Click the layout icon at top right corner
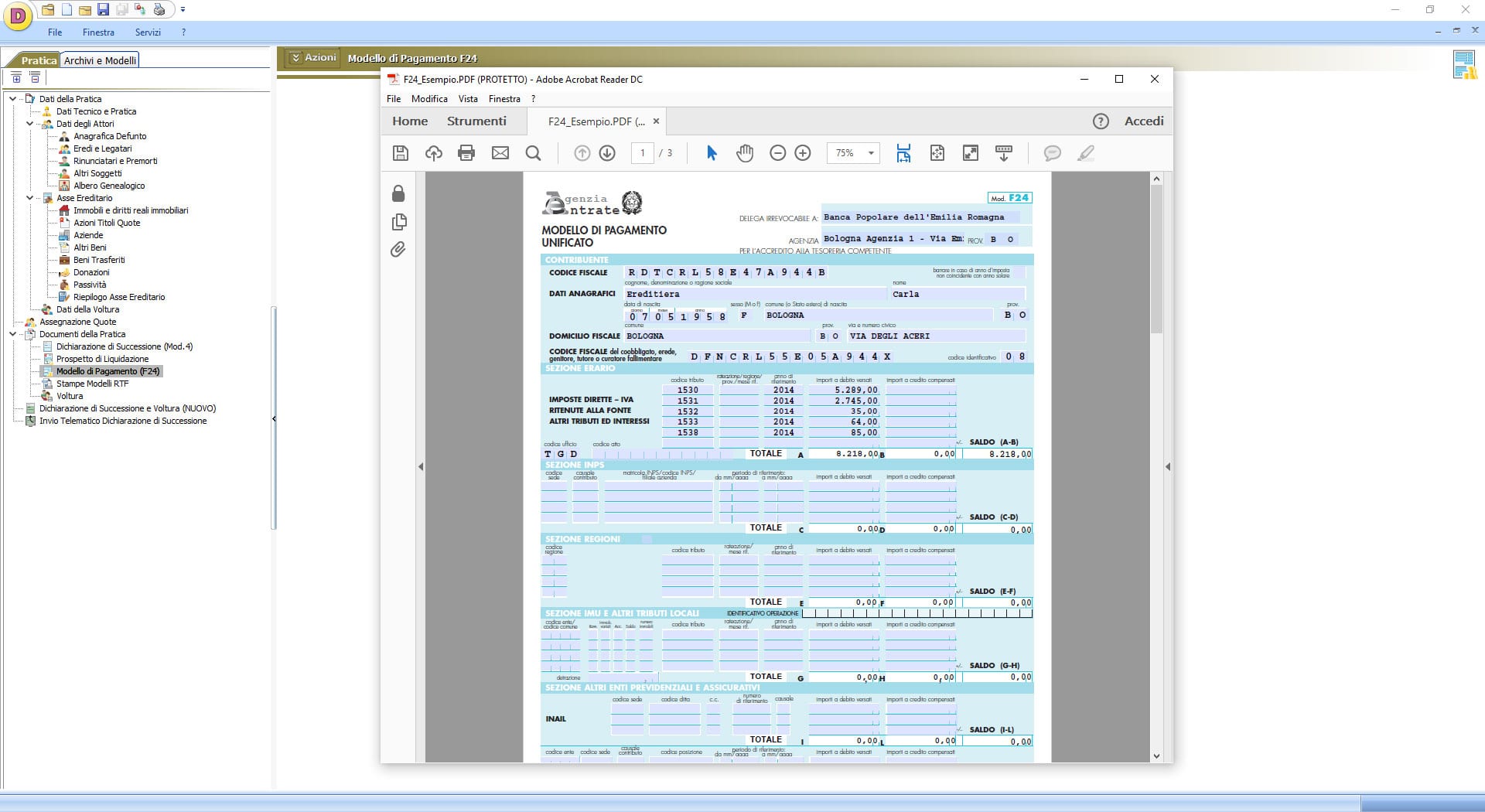This screenshot has height=812, width=1485. coord(1465,65)
